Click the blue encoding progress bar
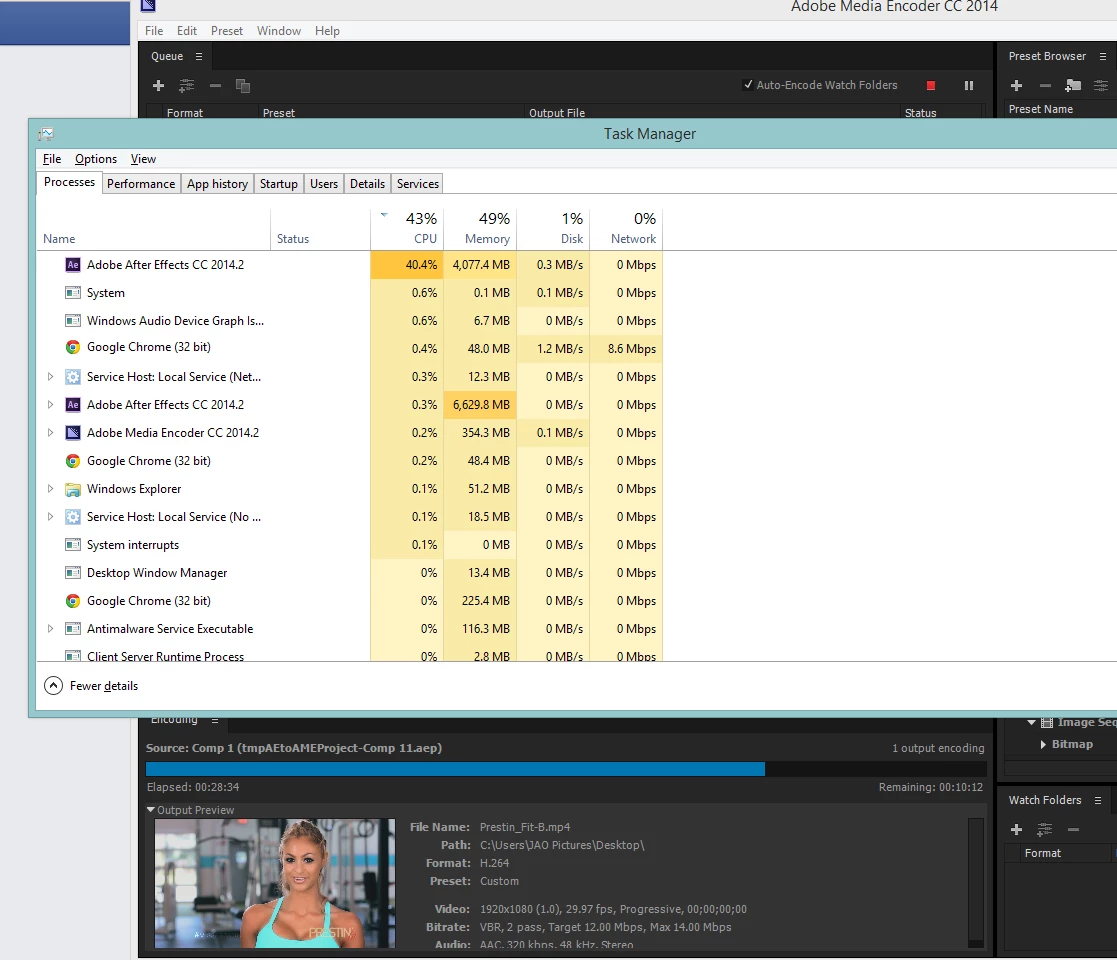 [454, 769]
